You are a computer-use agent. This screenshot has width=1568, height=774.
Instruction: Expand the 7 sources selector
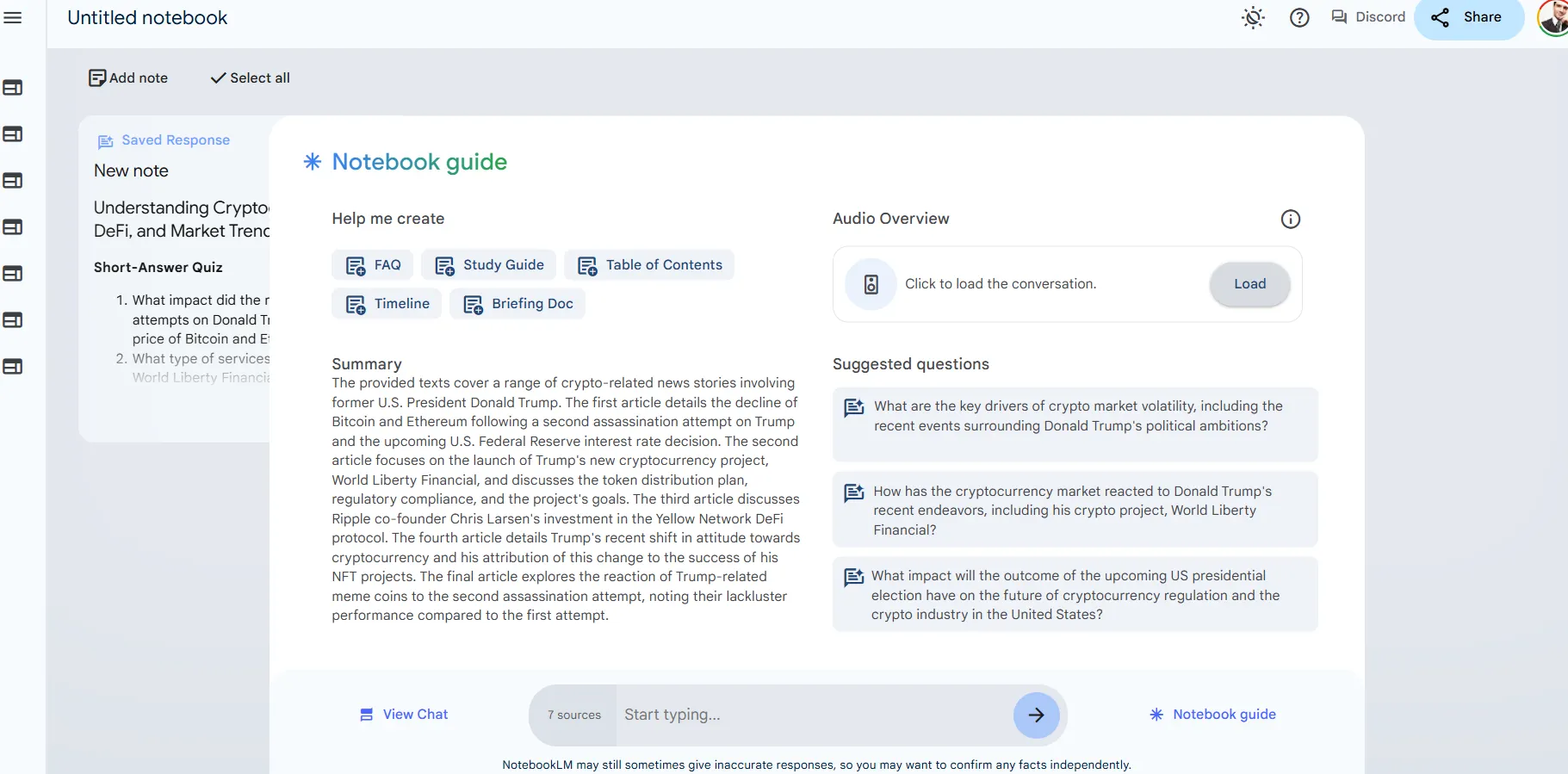pyautogui.click(x=573, y=715)
